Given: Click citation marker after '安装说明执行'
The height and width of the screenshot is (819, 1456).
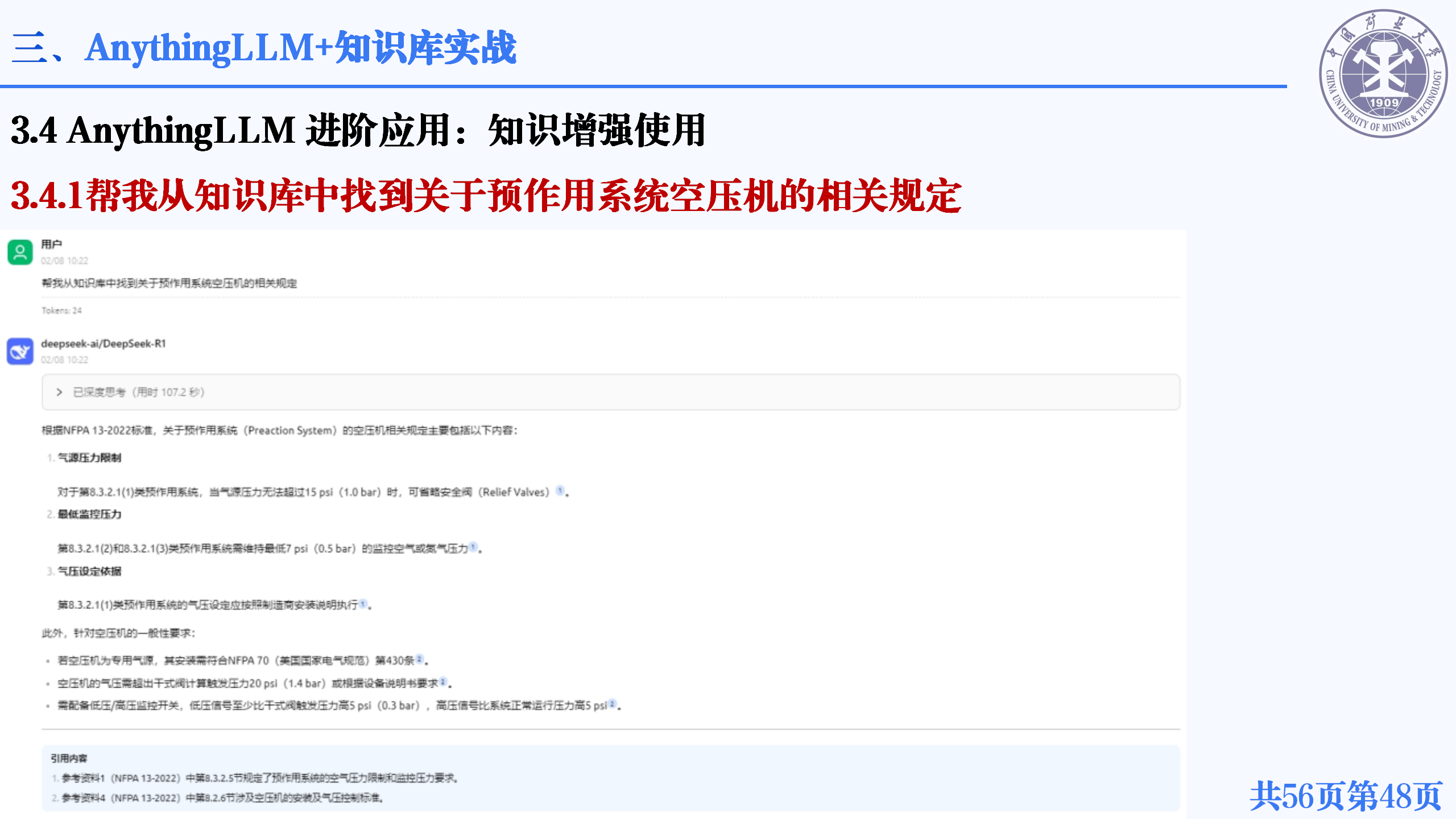Looking at the screenshot, I should tap(363, 603).
